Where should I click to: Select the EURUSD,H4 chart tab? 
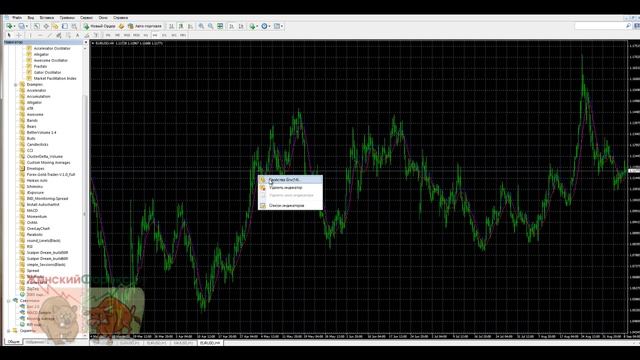point(210,343)
